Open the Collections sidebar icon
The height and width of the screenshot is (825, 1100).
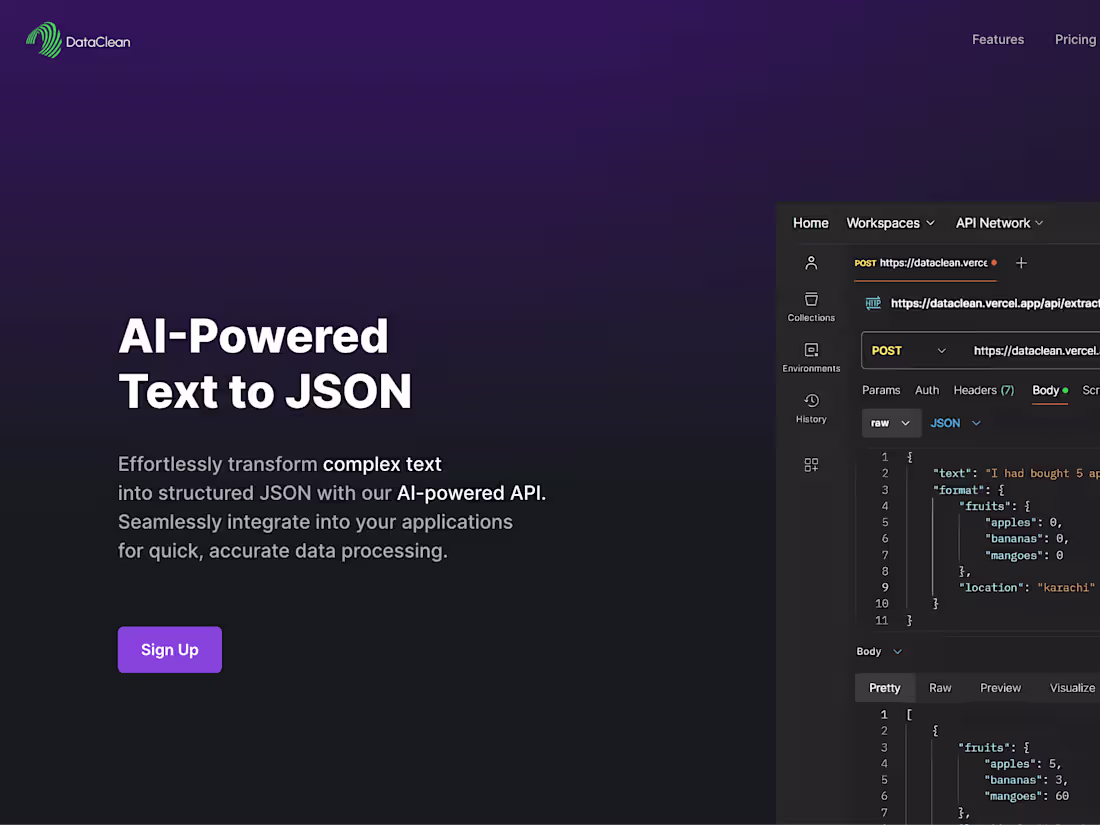(811, 307)
